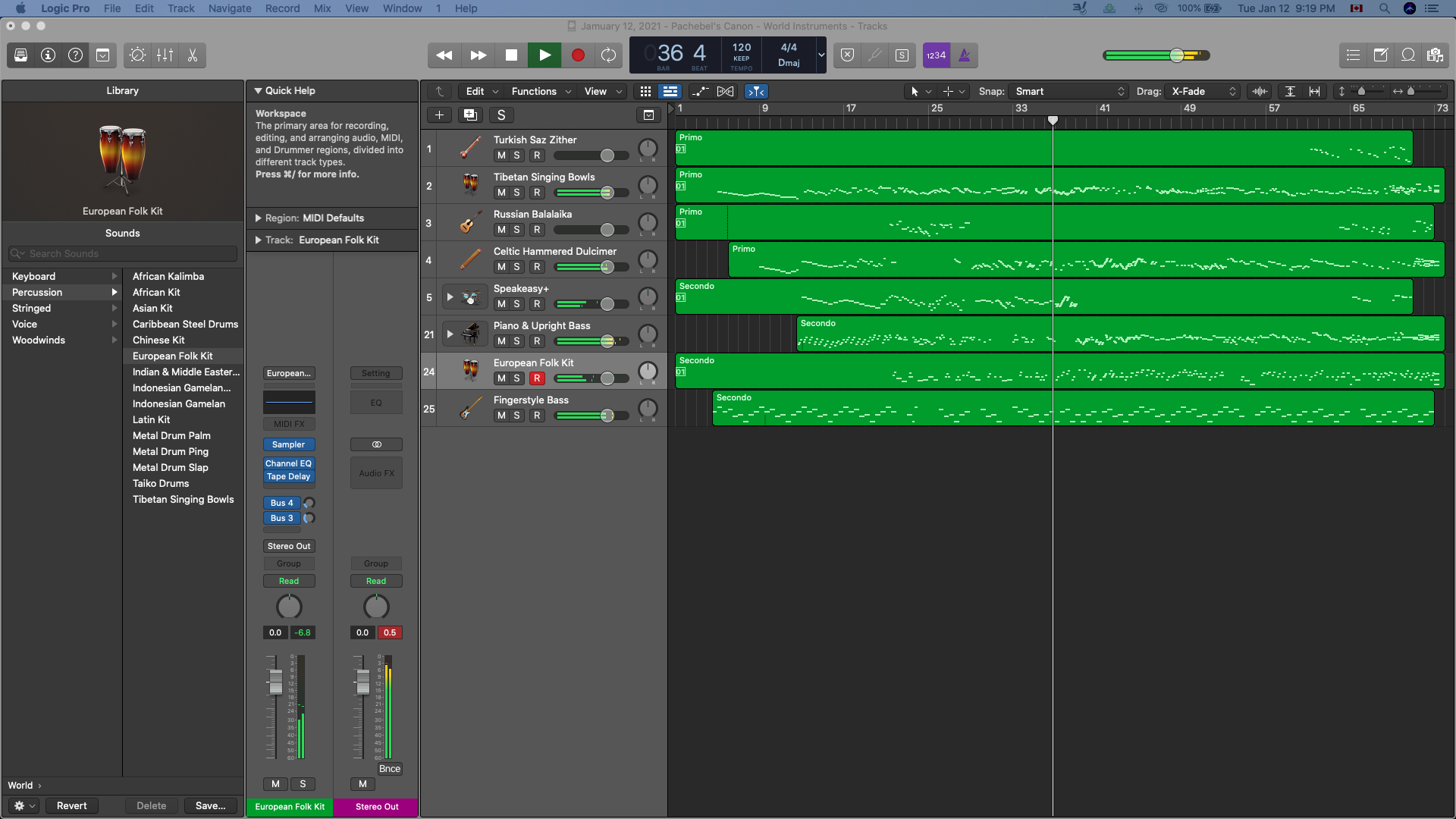The image size is (1456, 819).
Task: Toggle the Inspector button
Action: coord(49,55)
